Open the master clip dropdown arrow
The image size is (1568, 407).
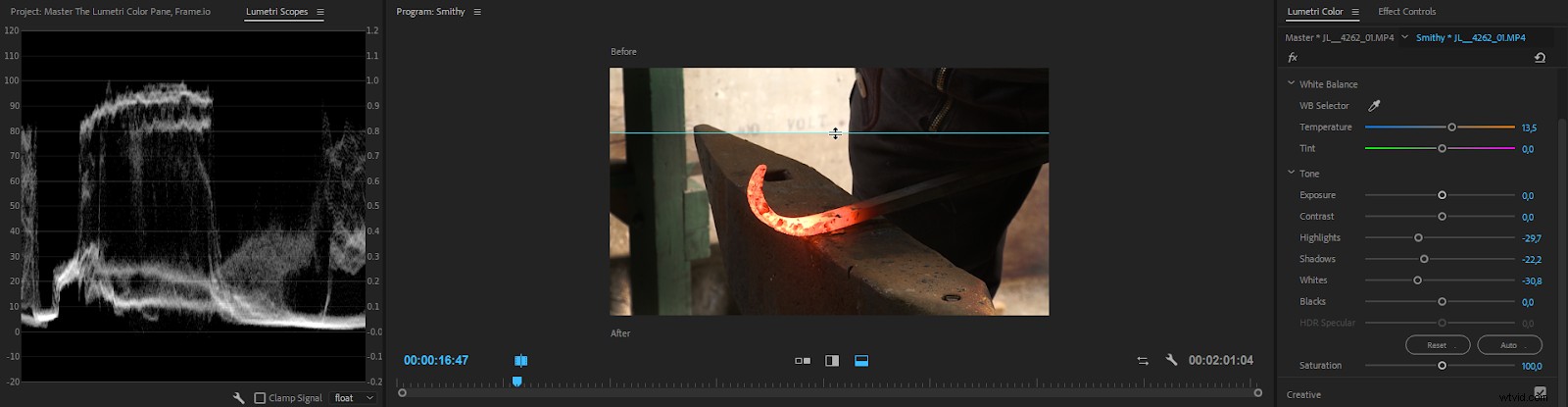tap(1404, 37)
